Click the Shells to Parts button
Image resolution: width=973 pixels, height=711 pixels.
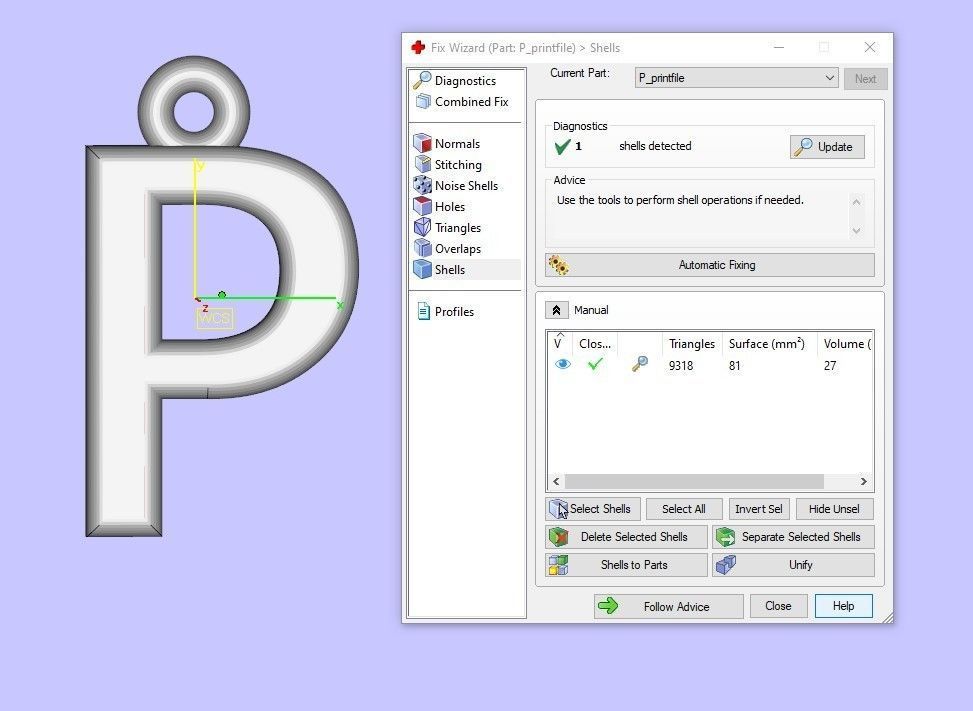tap(626, 565)
